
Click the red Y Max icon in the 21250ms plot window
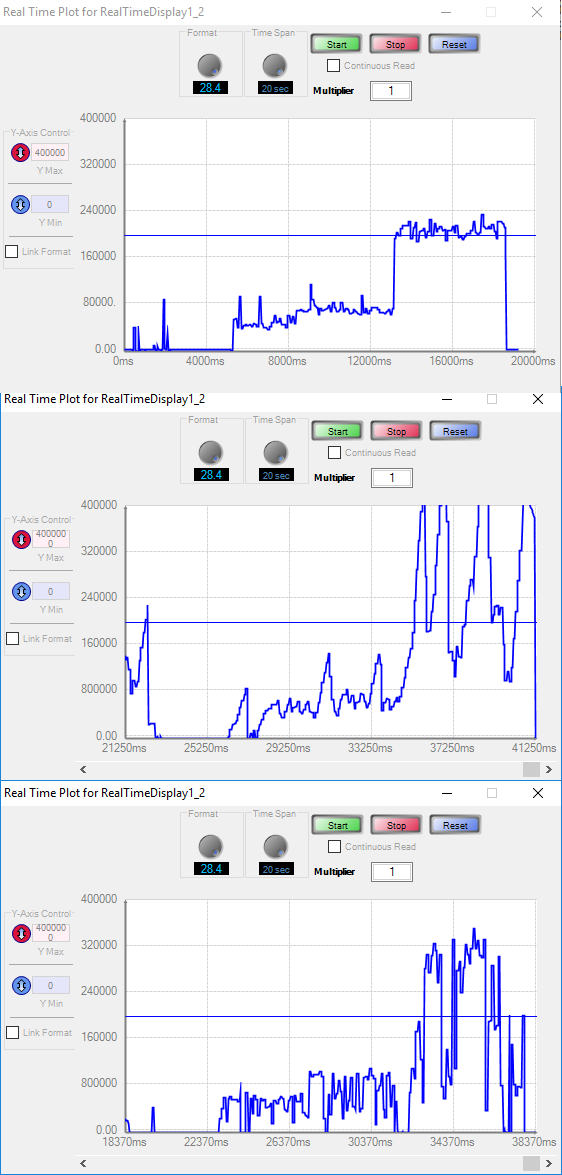click(20, 540)
